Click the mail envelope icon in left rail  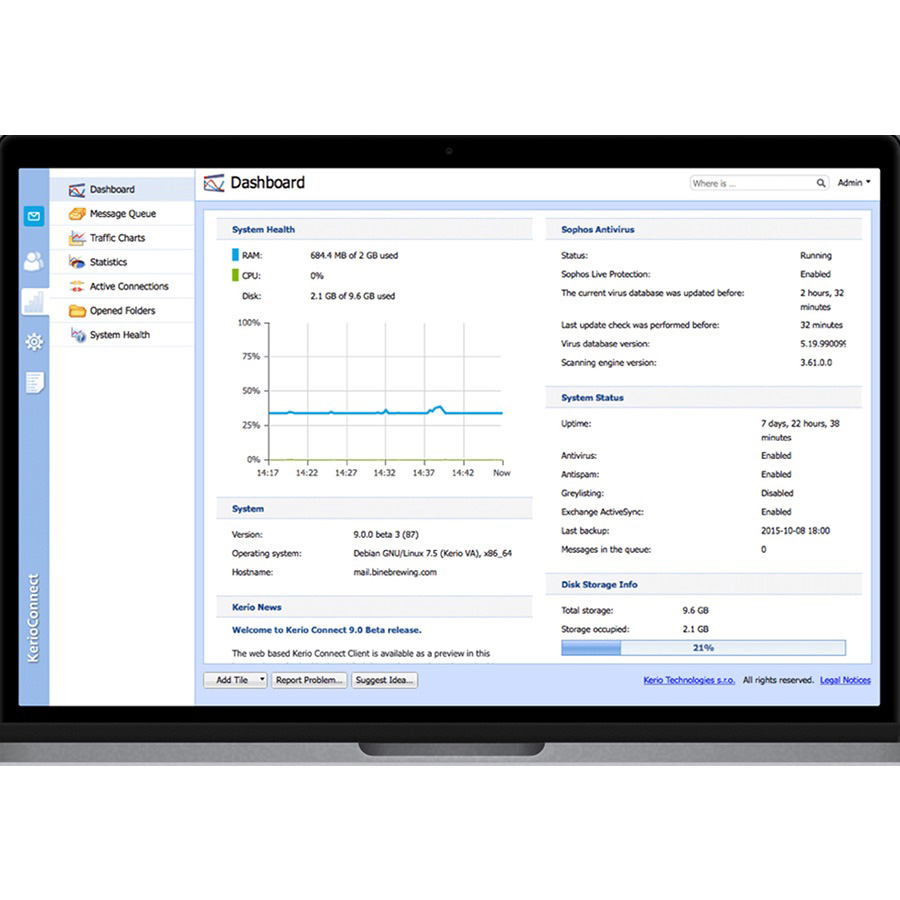[34, 216]
